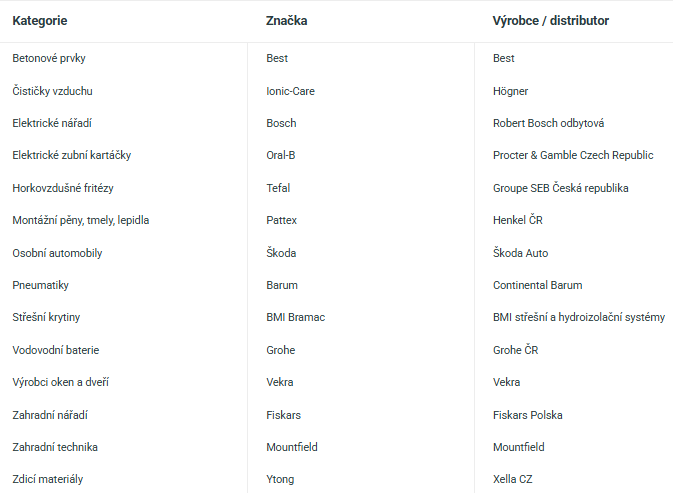Viewport: 673px width, 493px height.
Task: Select the Xella CZ manufacturer cell
Action: tap(512, 479)
